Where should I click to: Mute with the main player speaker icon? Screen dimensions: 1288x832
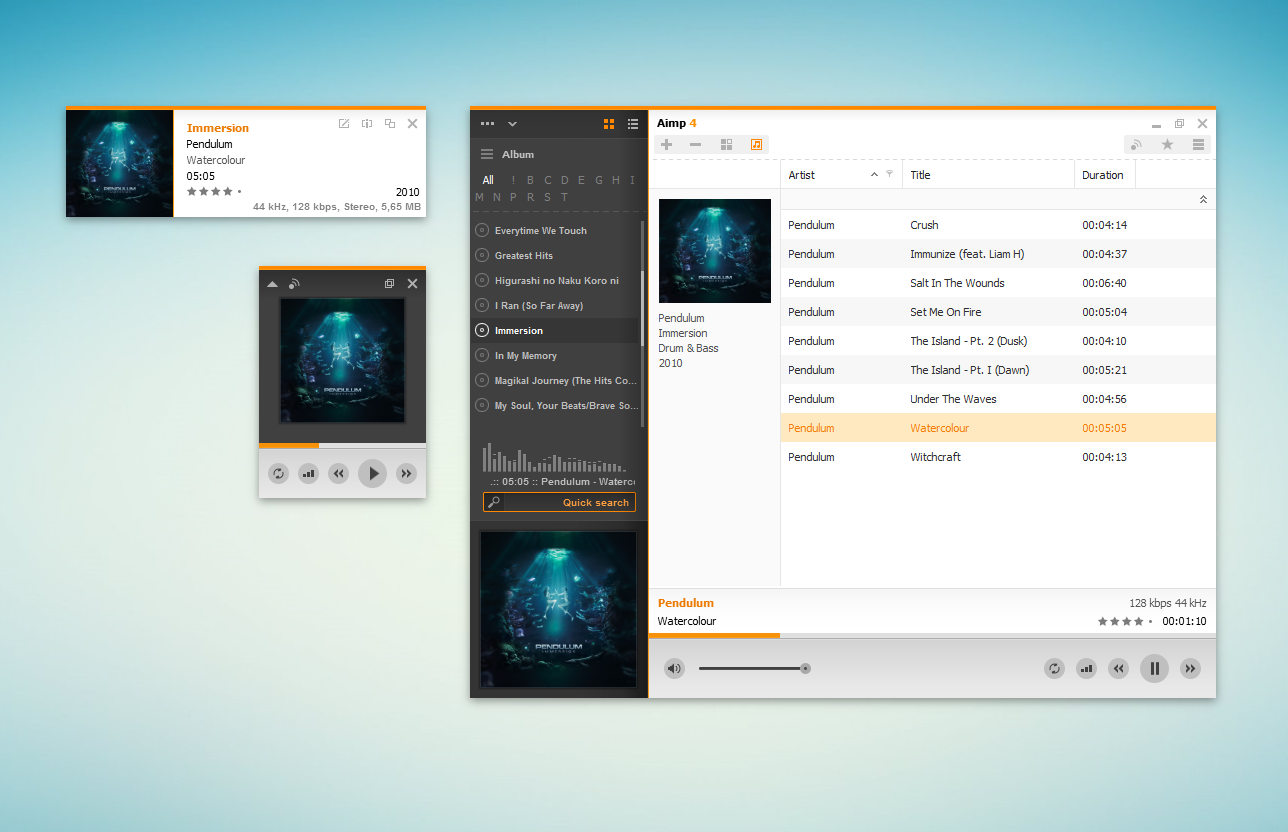(x=674, y=668)
